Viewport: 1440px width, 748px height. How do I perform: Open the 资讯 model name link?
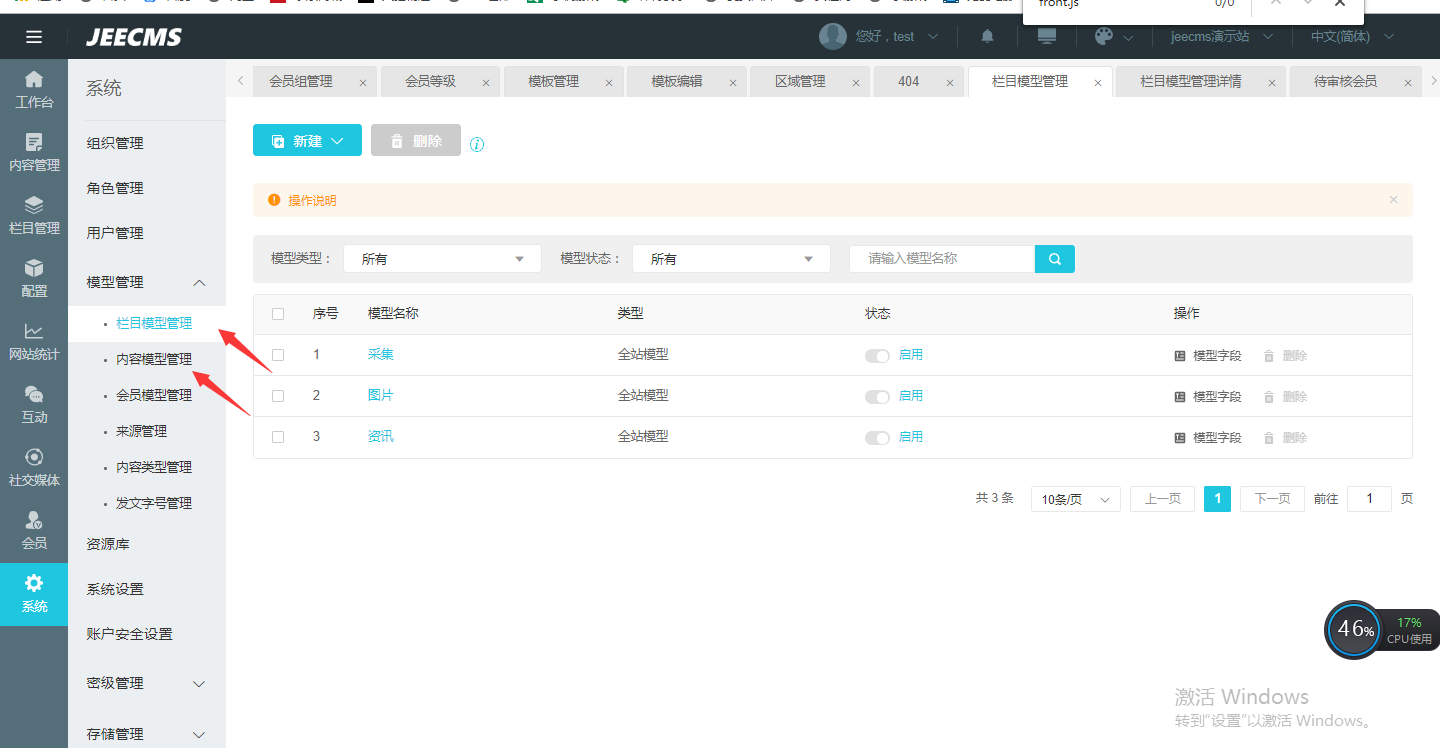pos(381,437)
